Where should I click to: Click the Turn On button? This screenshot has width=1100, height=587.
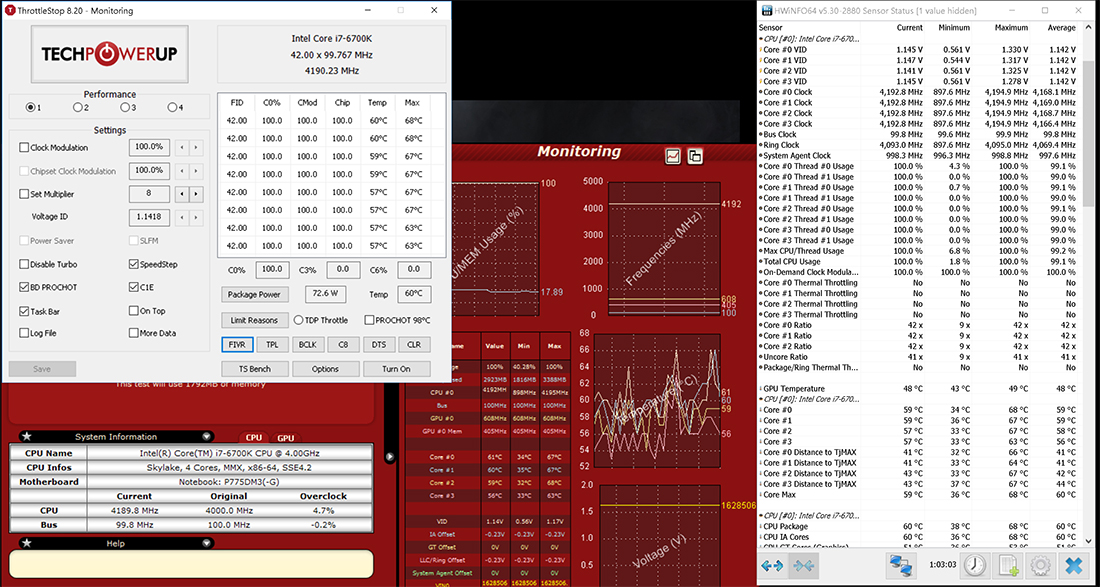click(396, 369)
